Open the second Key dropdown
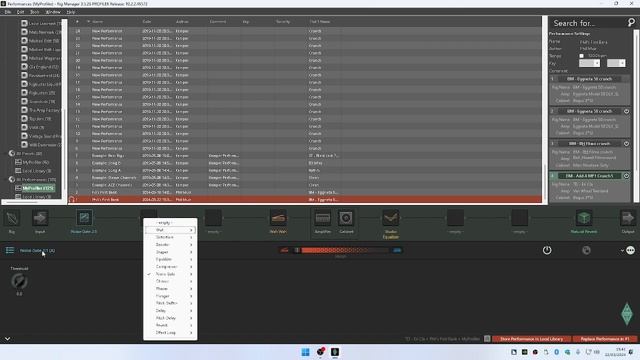 pyautogui.click(x=616, y=63)
